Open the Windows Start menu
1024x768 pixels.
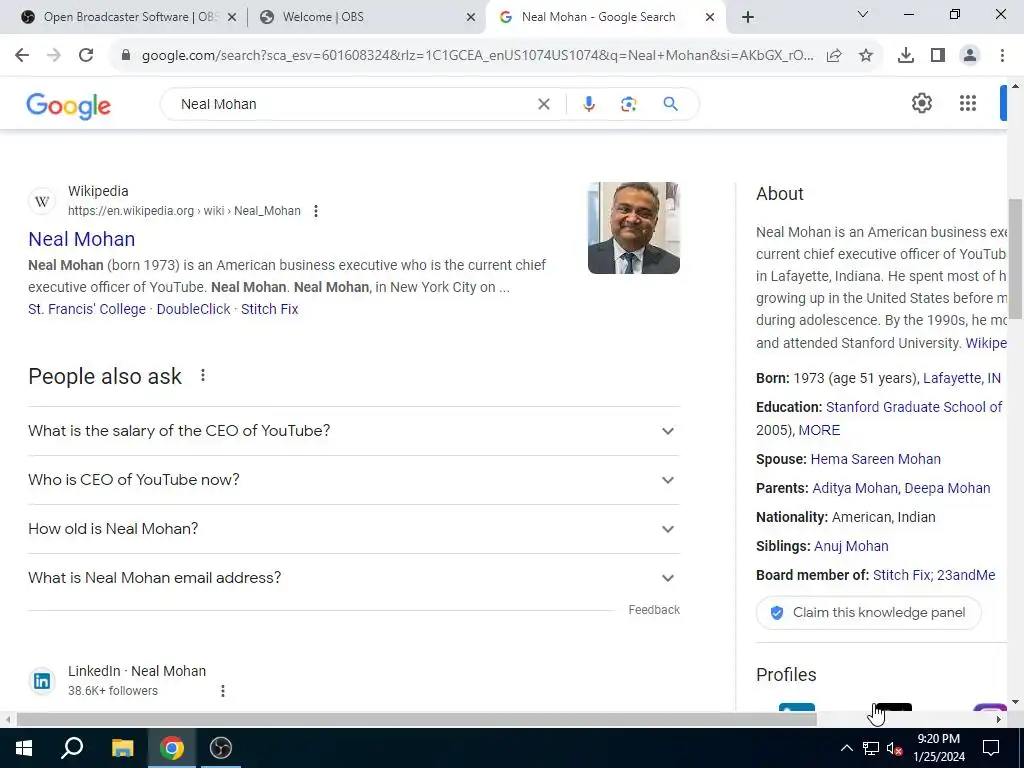click(x=24, y=748)
